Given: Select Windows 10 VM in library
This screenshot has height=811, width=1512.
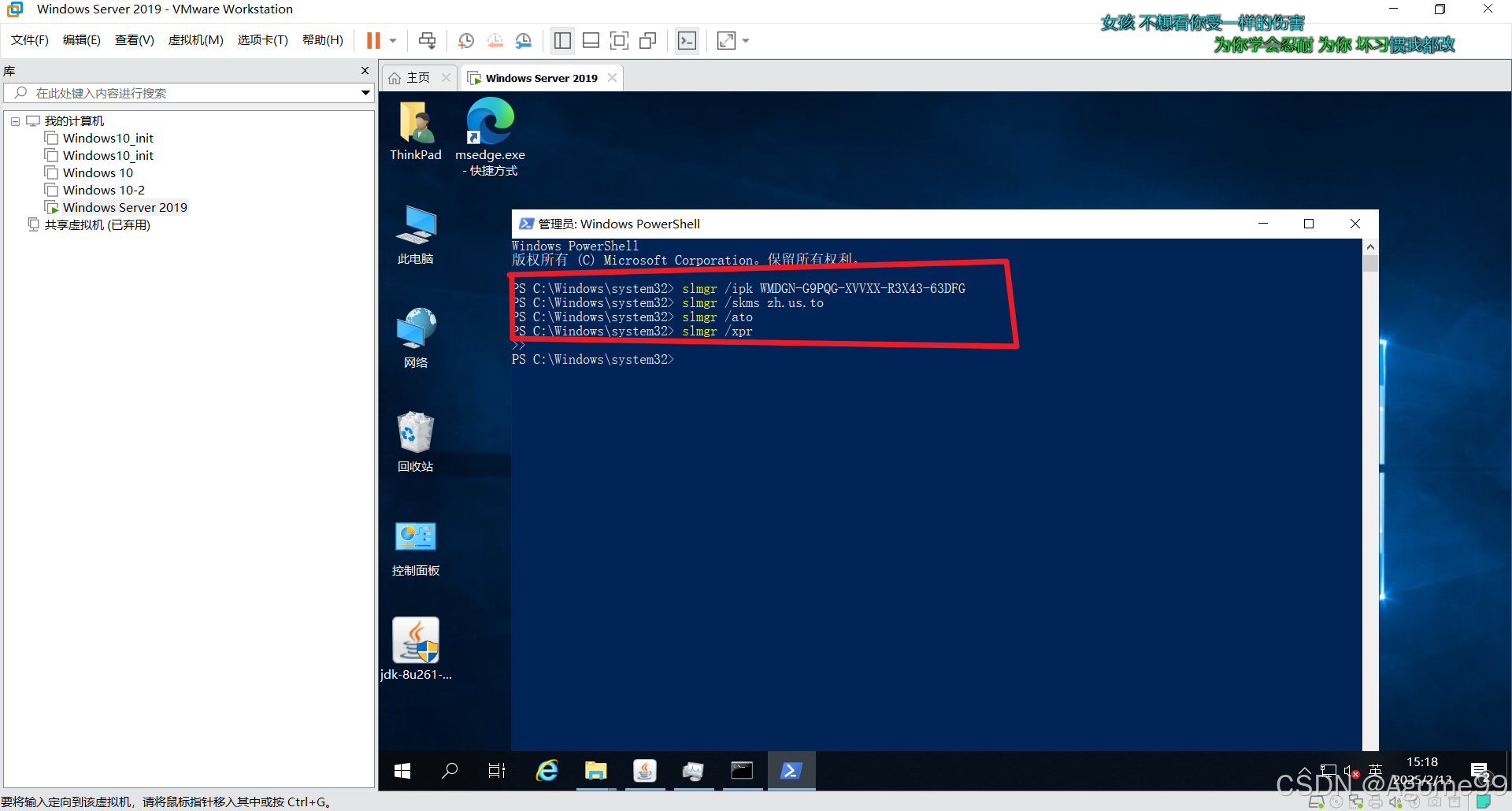Looking at the screenshot, I should click(x=98, y=173).
